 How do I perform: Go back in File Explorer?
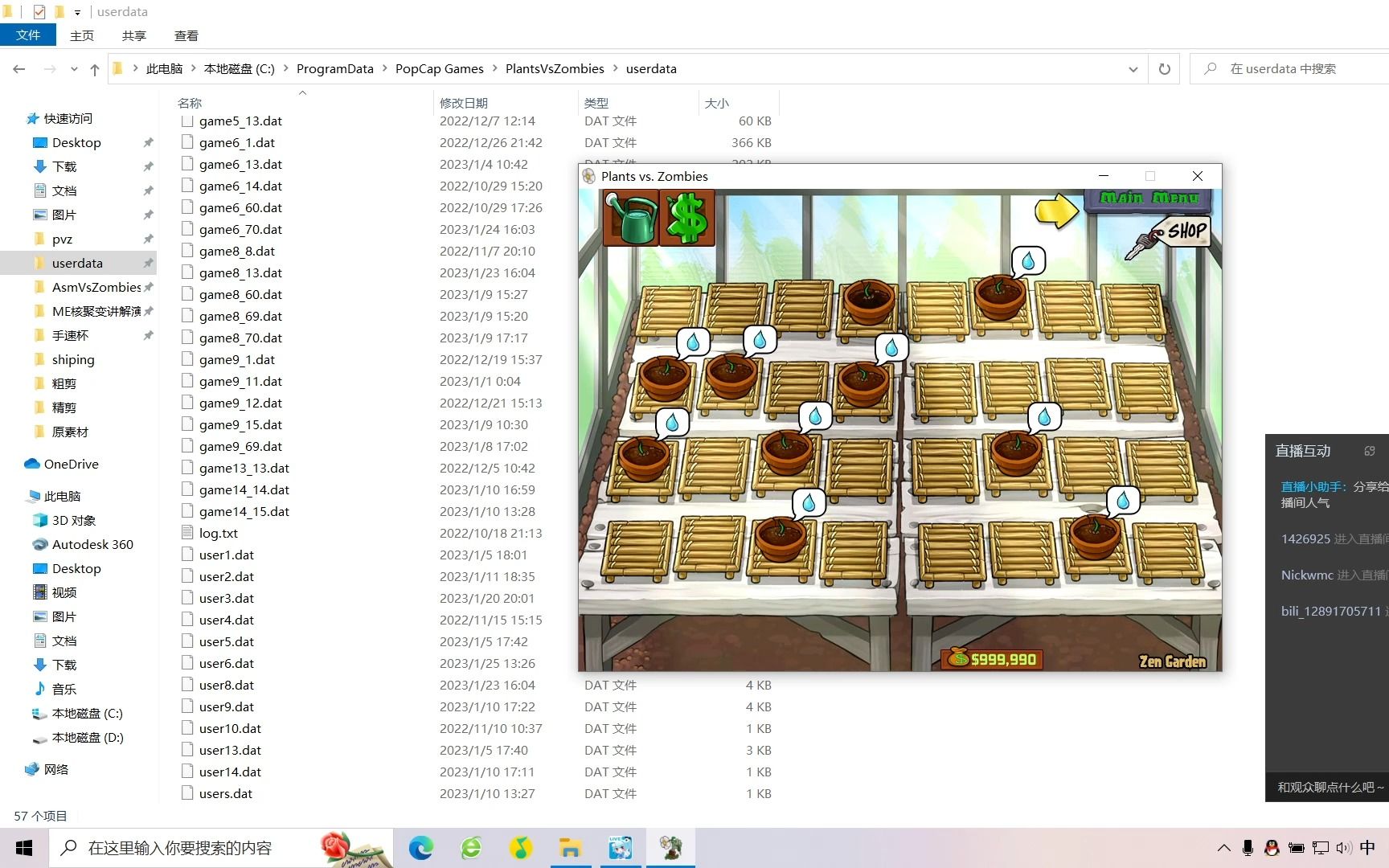click(x=19, y=69)
